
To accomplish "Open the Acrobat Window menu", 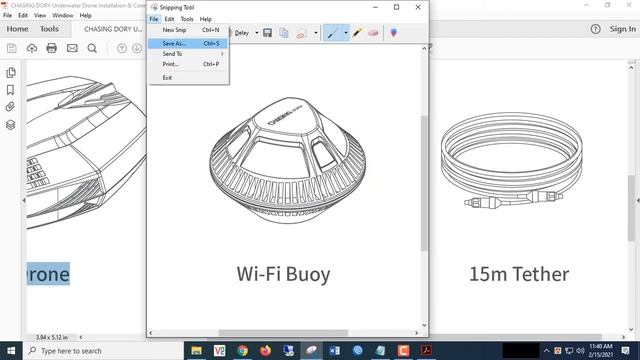I will click(x=63, y=15).
